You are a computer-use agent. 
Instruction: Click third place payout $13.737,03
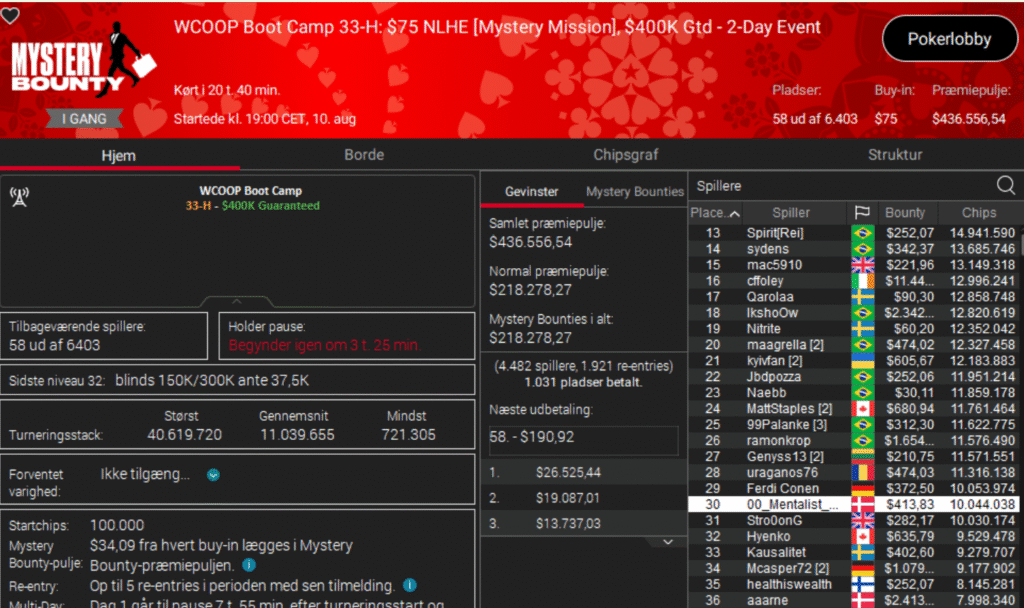[x=568, y=523]
